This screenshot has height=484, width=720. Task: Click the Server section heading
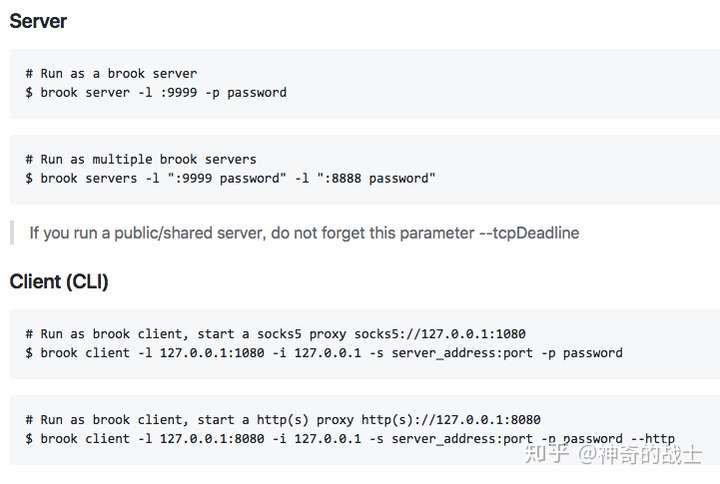pyautogui.click(x=39, y=20)
